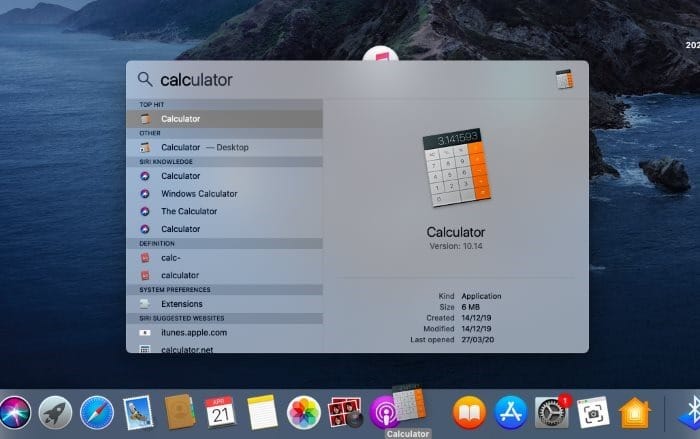This screenshot has height=439, width=700.
Task: Click the Extensions row icon
Action: [145, 304]
